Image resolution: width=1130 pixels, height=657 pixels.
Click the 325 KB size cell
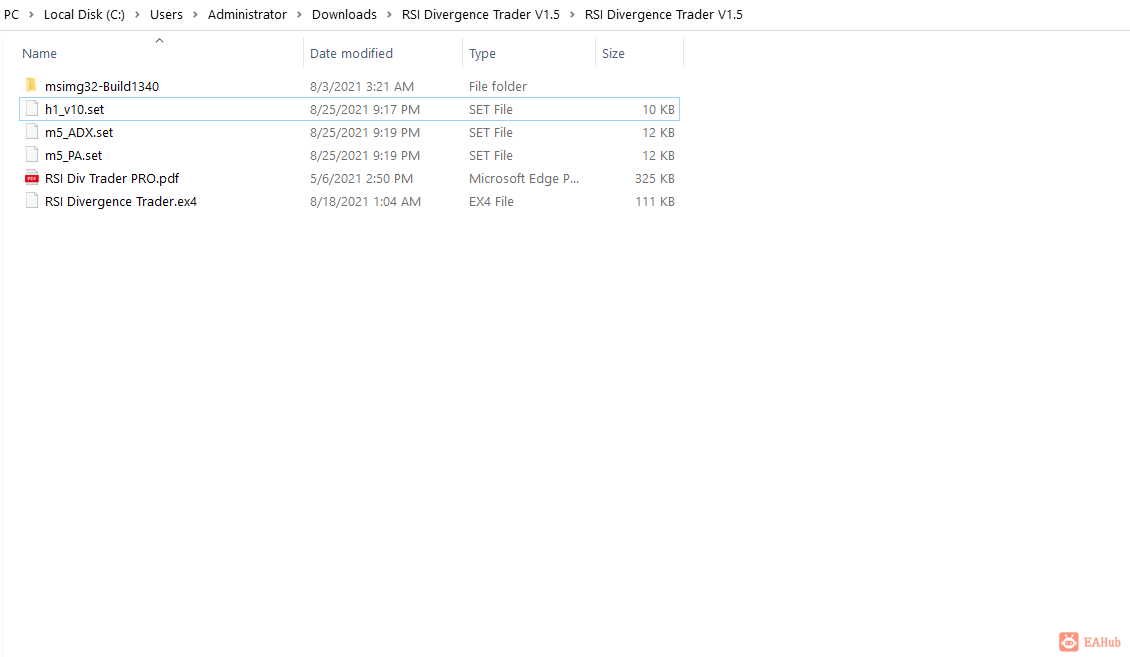[x=654, y=179]
